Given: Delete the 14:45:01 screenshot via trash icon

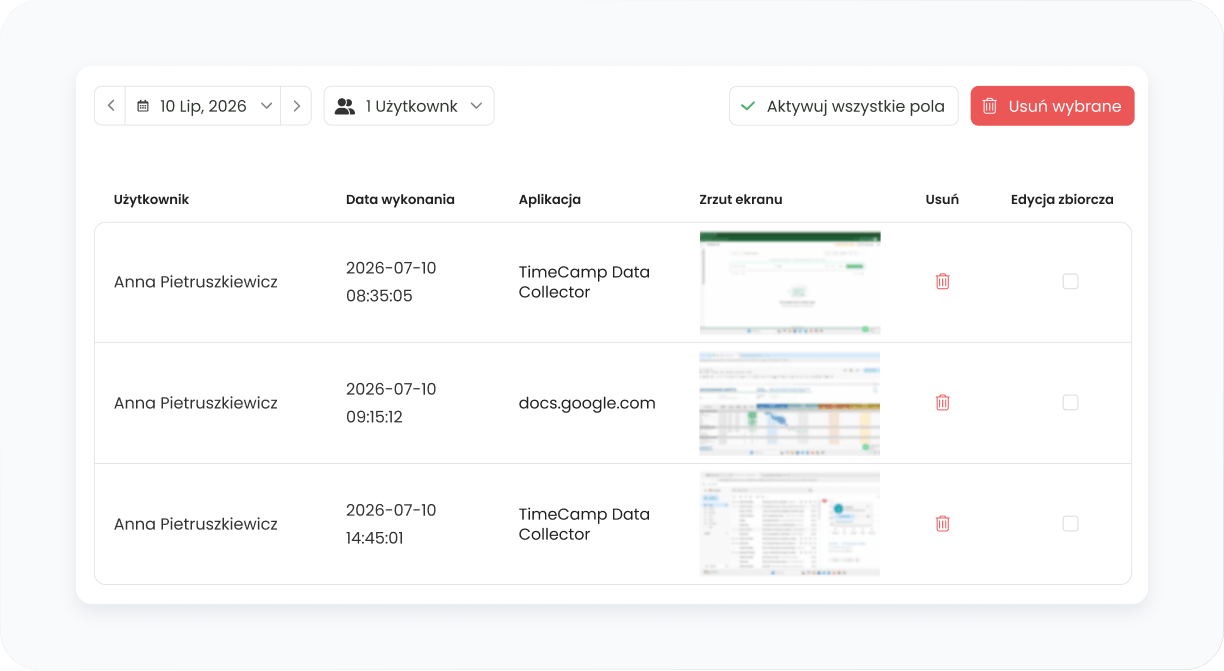Looking at the screenshot, I should click(x=942, y=524).
